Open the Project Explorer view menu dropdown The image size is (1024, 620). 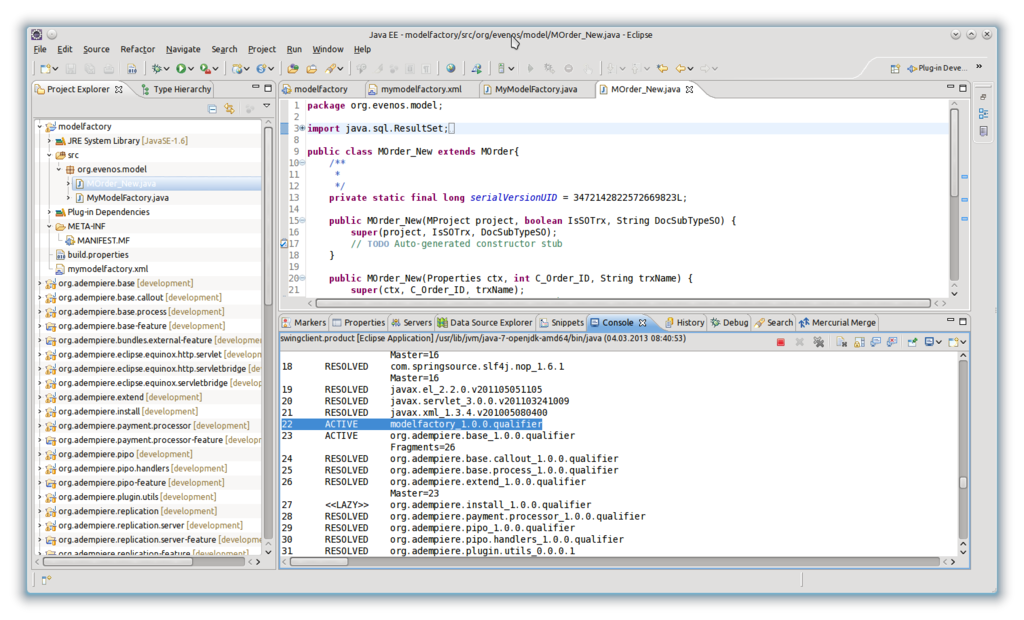[x=267, y=107]
